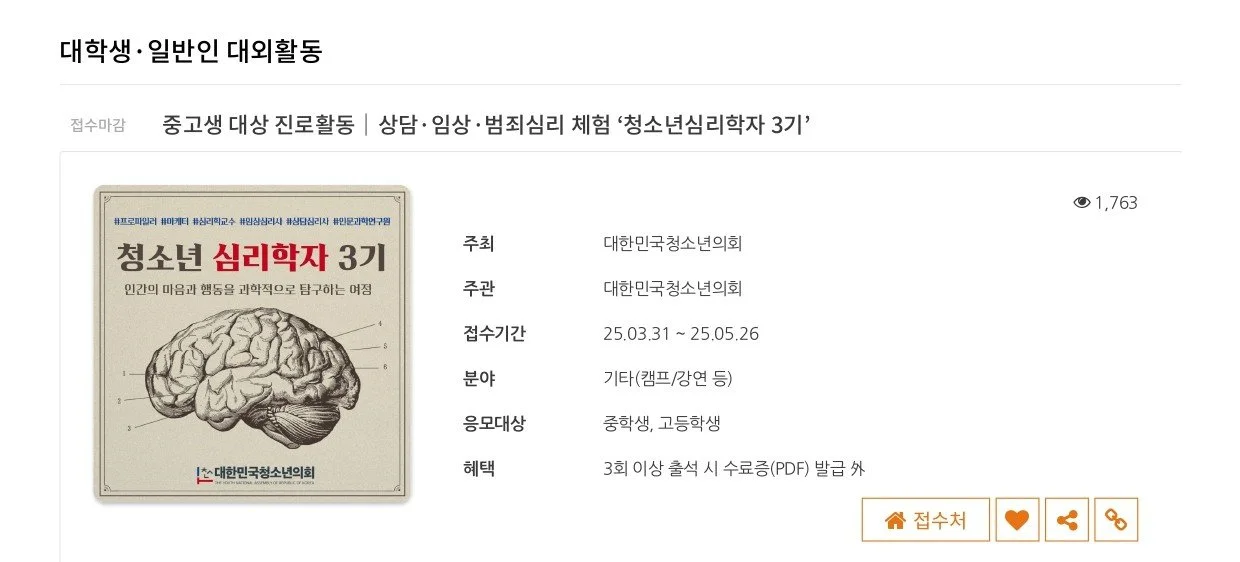Open the 대학생·일반인 대외활동 section heading

[x=191, y=50]
